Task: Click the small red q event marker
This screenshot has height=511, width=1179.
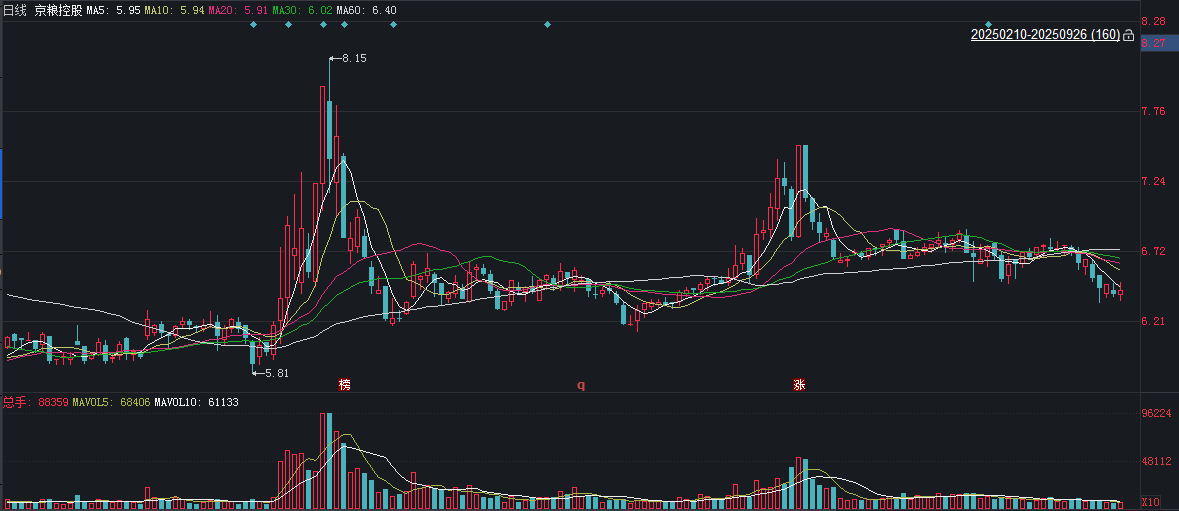Action: click(580, 386)
